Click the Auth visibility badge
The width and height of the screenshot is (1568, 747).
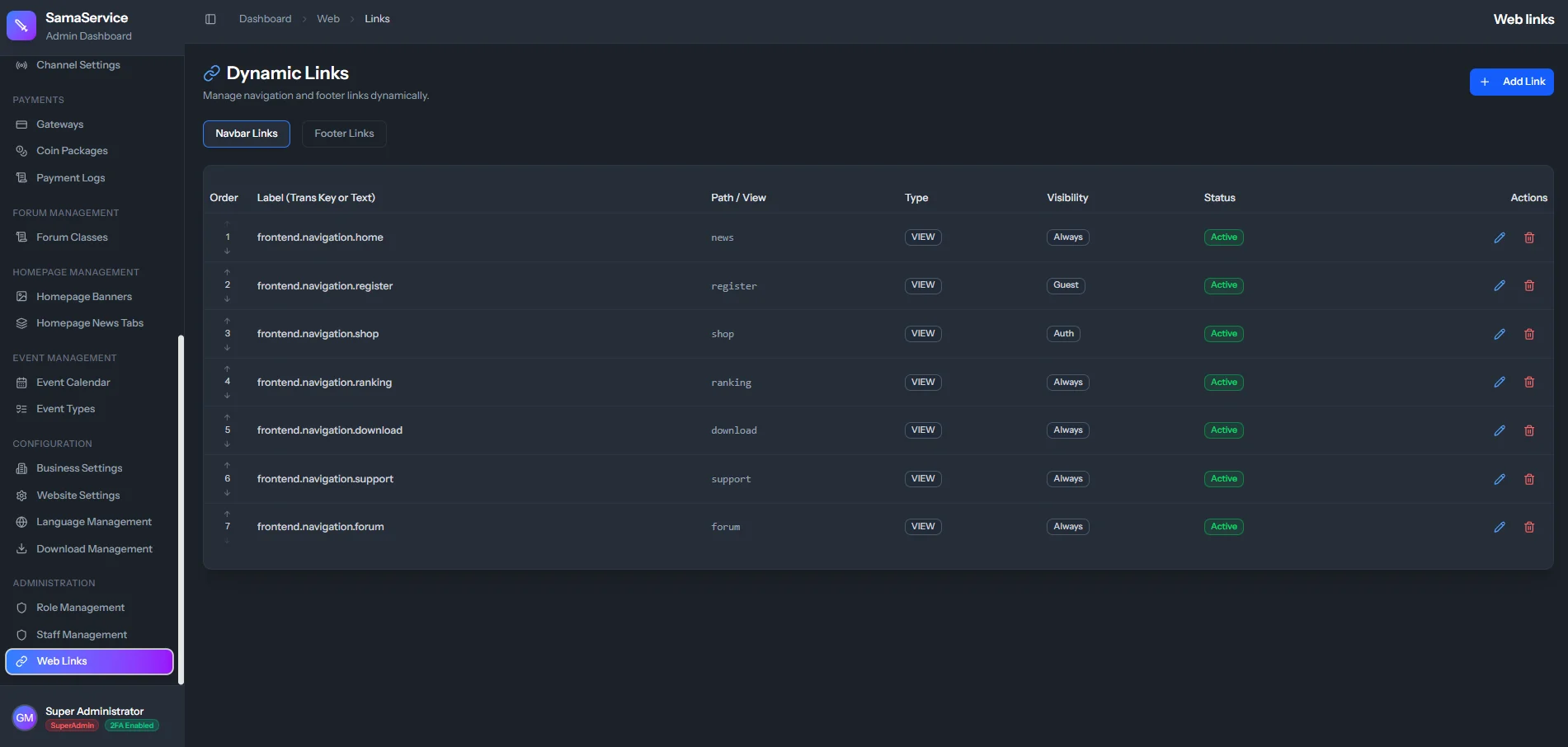point(1063,334)
